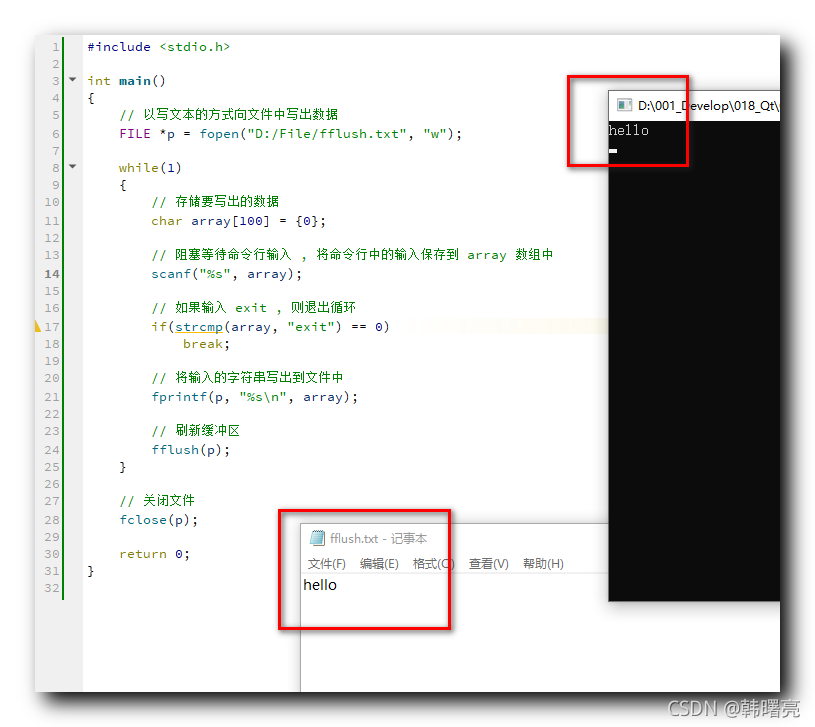Image resolution: width=815 pixels, height=727 pixels.
Task: Click the 'fflush(p);' statement
Action: point(190,450)
